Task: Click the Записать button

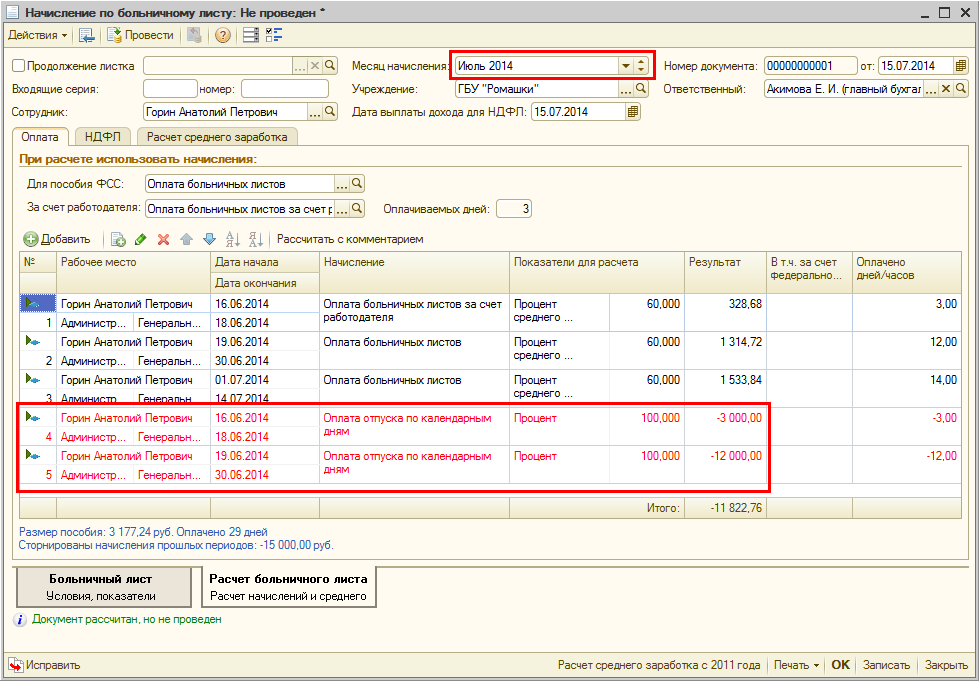Action: (885, 665)
